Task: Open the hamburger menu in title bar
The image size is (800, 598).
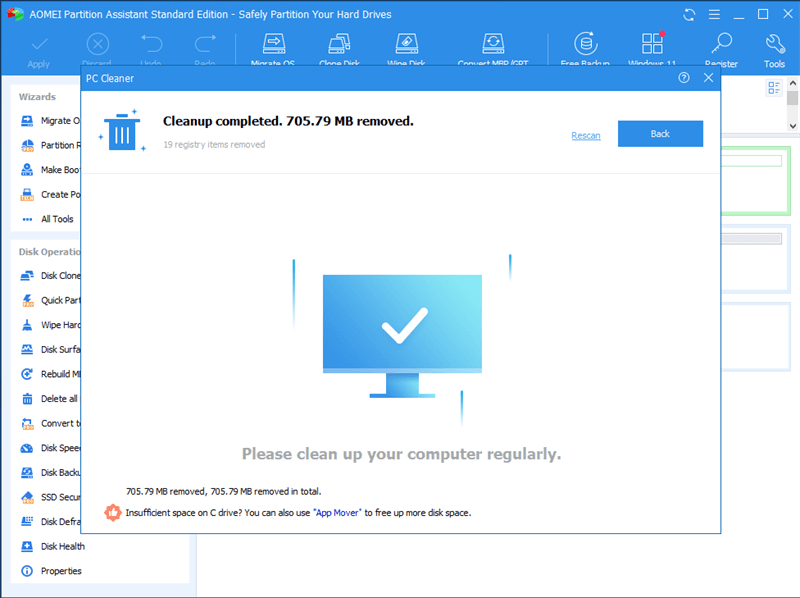Action: tap(713, 14)
